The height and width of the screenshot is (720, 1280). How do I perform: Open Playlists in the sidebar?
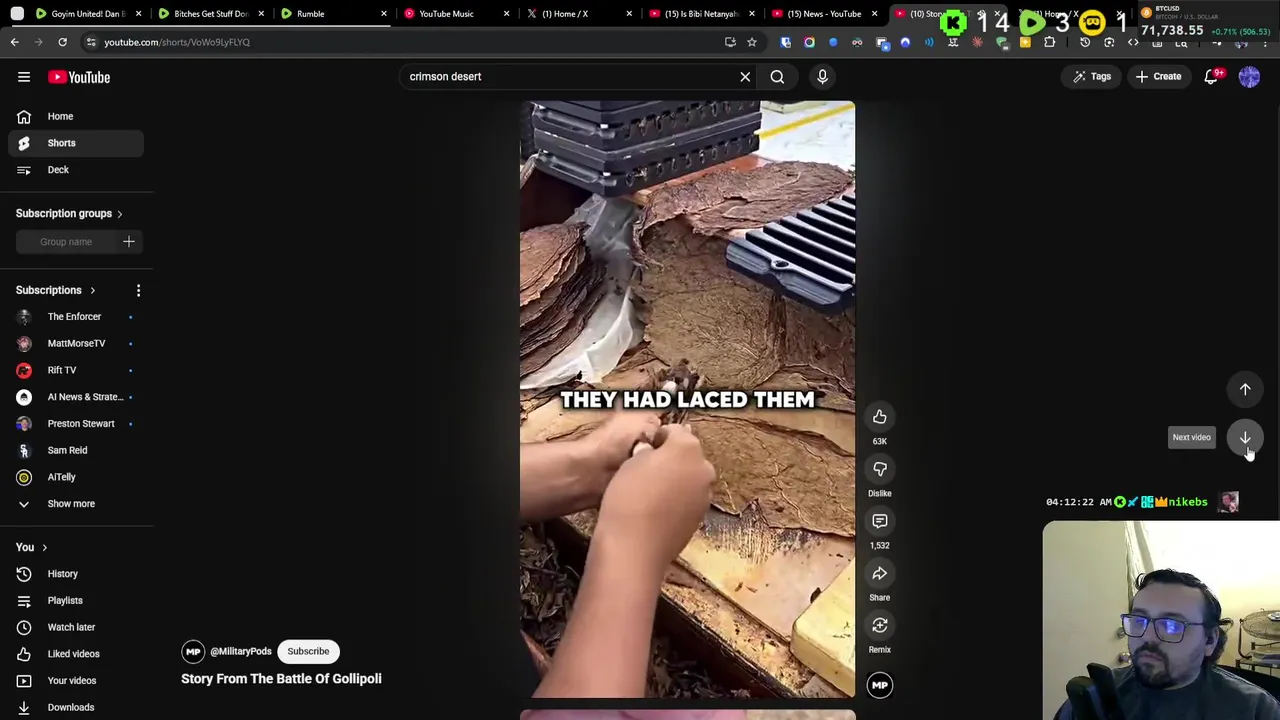click(76, 601)
